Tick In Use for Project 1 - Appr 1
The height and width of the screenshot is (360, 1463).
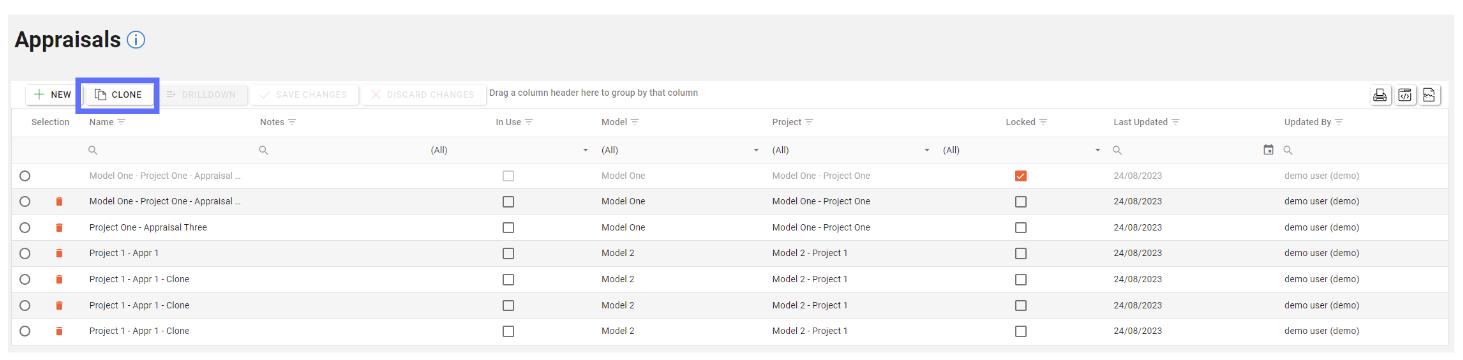point(508,253)
